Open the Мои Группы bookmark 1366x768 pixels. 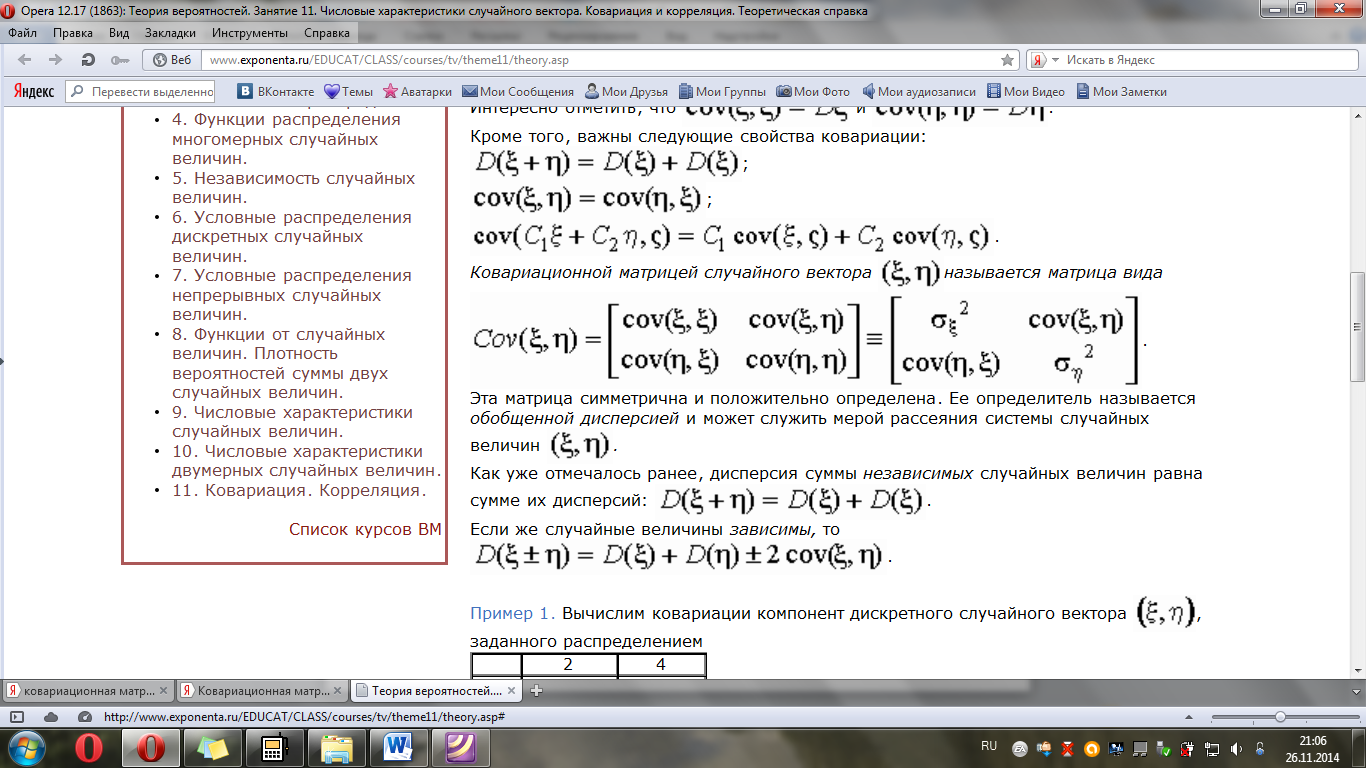click(723, 92)
